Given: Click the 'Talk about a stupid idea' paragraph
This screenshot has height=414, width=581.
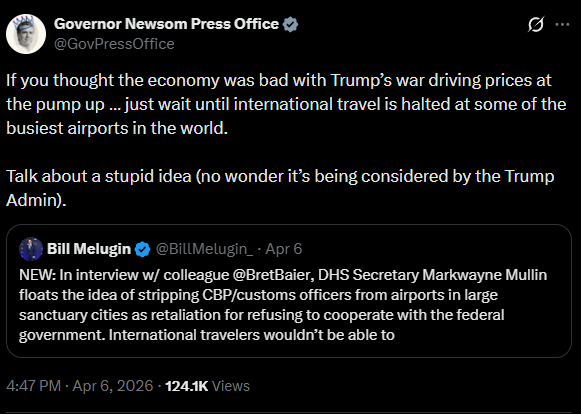Looking at the screenshot, I should (x=280, y=188).
